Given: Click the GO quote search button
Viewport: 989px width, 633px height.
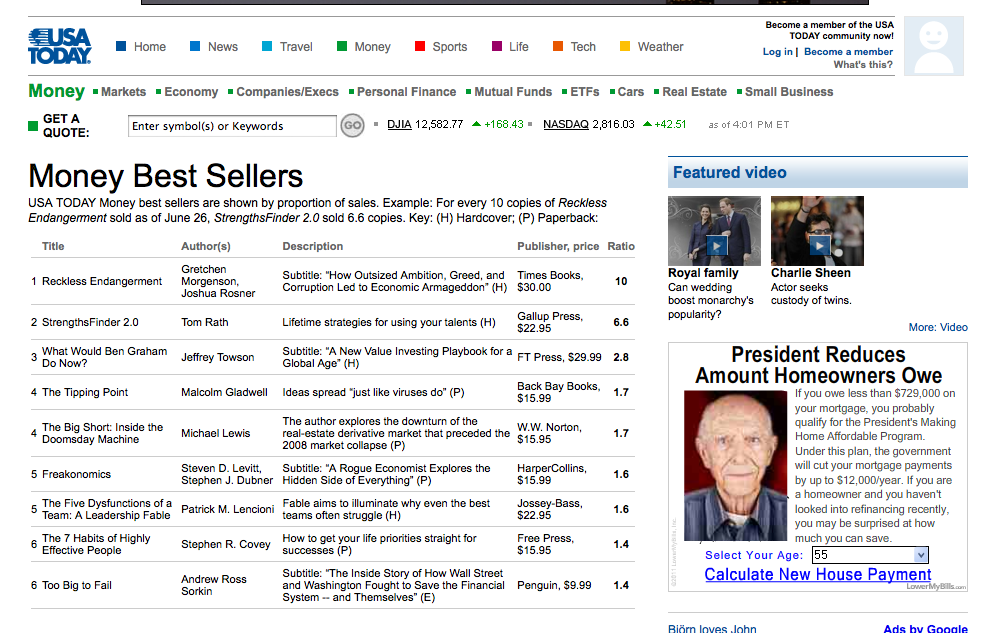Looking at the screenshot, I should pos(353,125).
